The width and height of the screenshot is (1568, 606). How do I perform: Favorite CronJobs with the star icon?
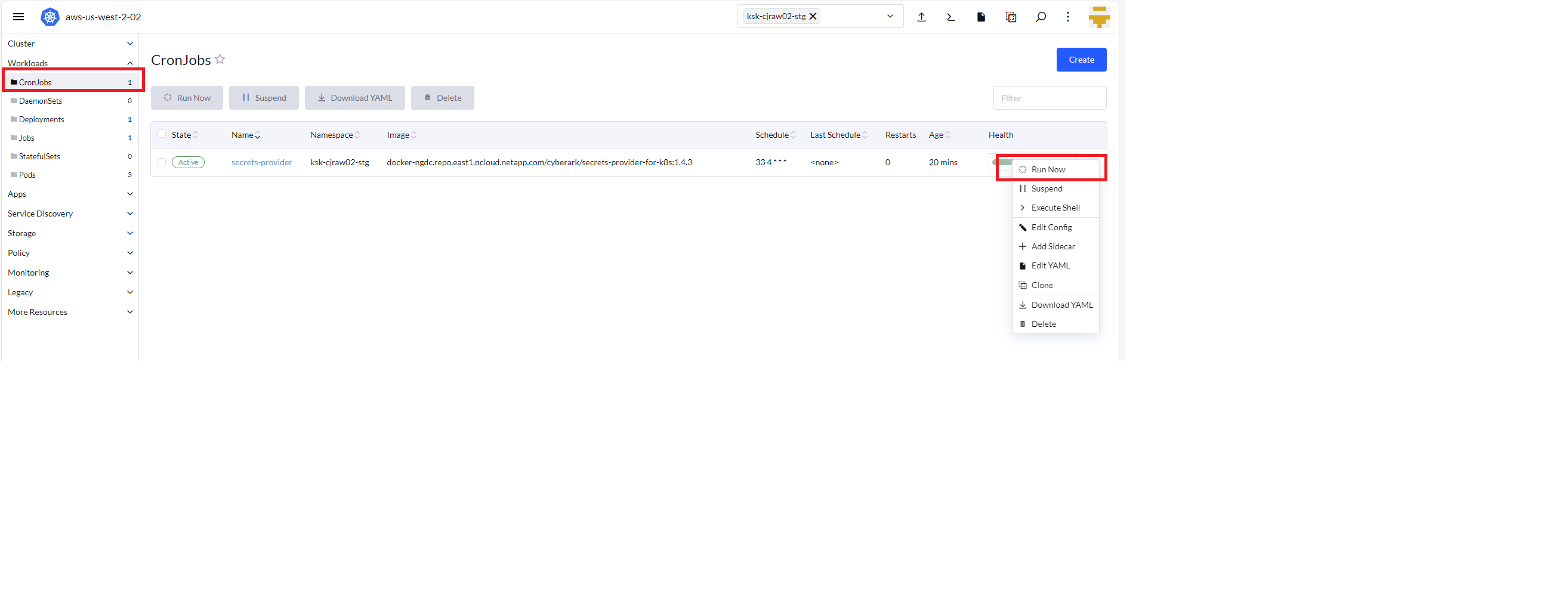(x=220, y=59)
